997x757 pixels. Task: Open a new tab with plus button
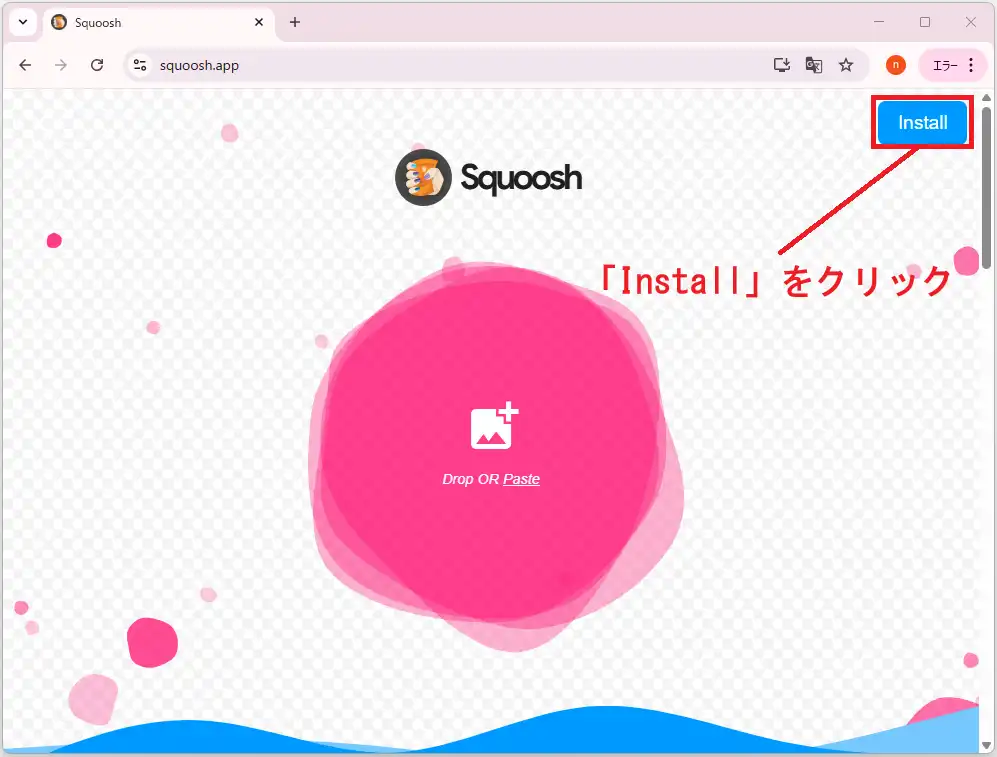[x=294, y=22]
